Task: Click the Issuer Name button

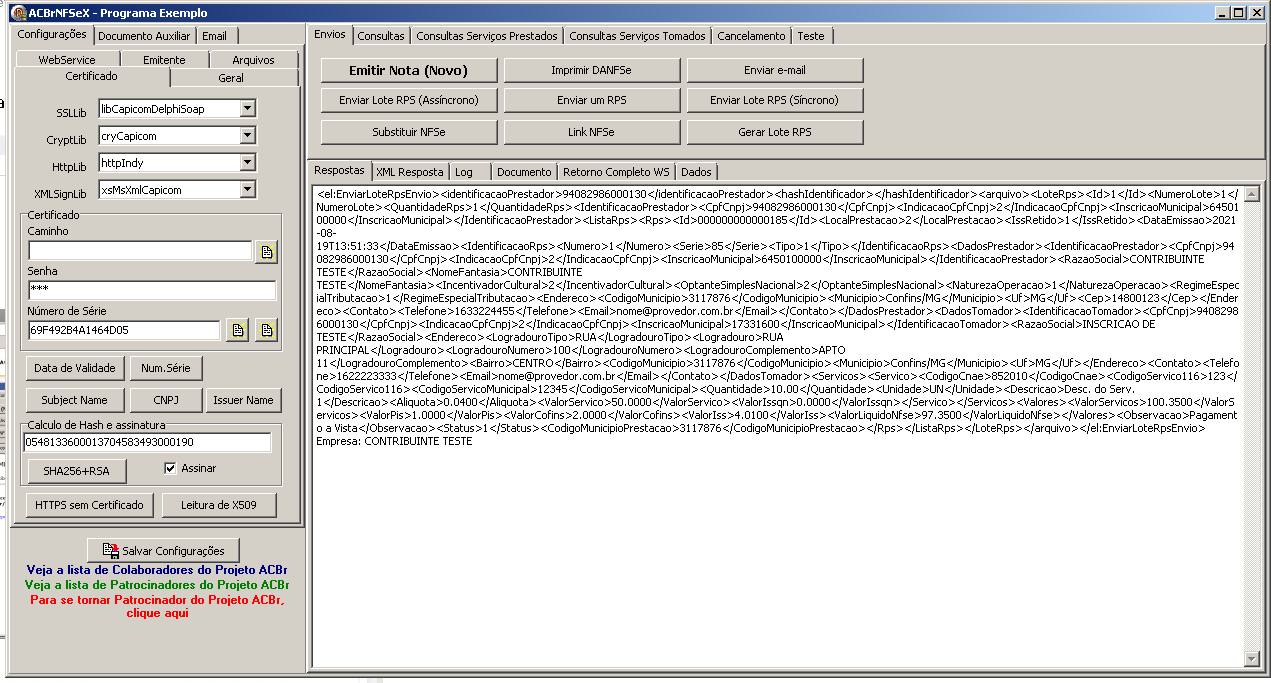Action: 243,400
